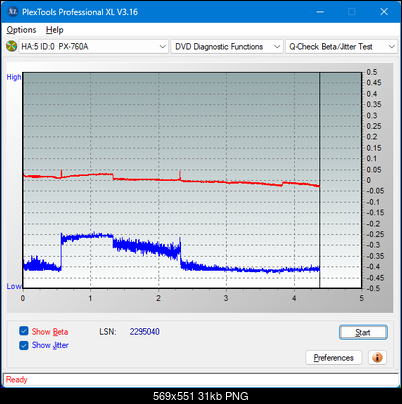The image size is (402, 404).
Task: Click the red beta curve spike near 2
Action: click(180, 175)
